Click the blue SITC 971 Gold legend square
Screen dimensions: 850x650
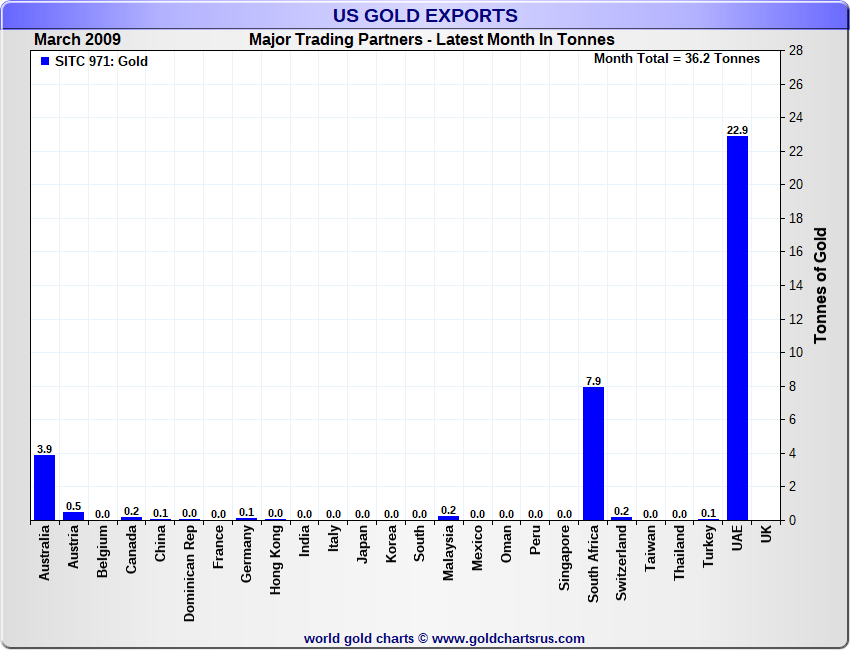(x=44, y=62)
